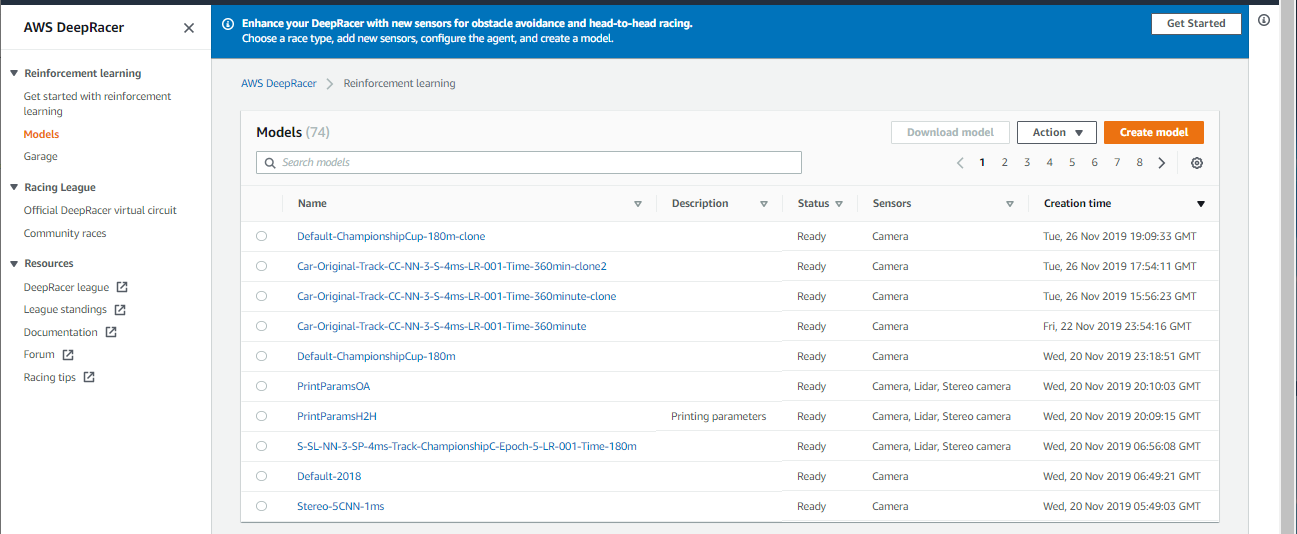Click external link icon next to Forum
This screenshot has width=1297, height=534.
coord(68,355)
